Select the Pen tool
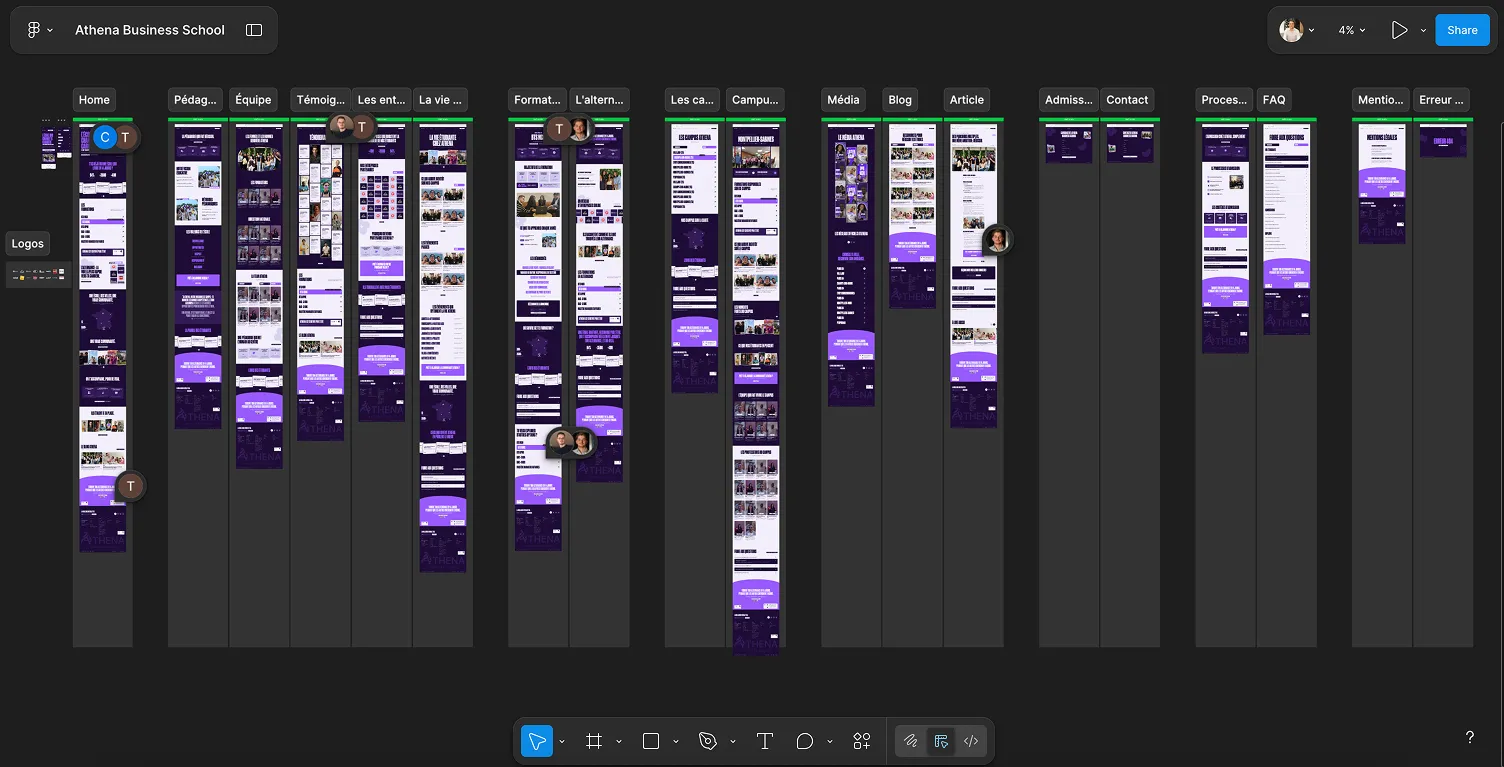Screen dimensions: 1504x767 (709, 741)
